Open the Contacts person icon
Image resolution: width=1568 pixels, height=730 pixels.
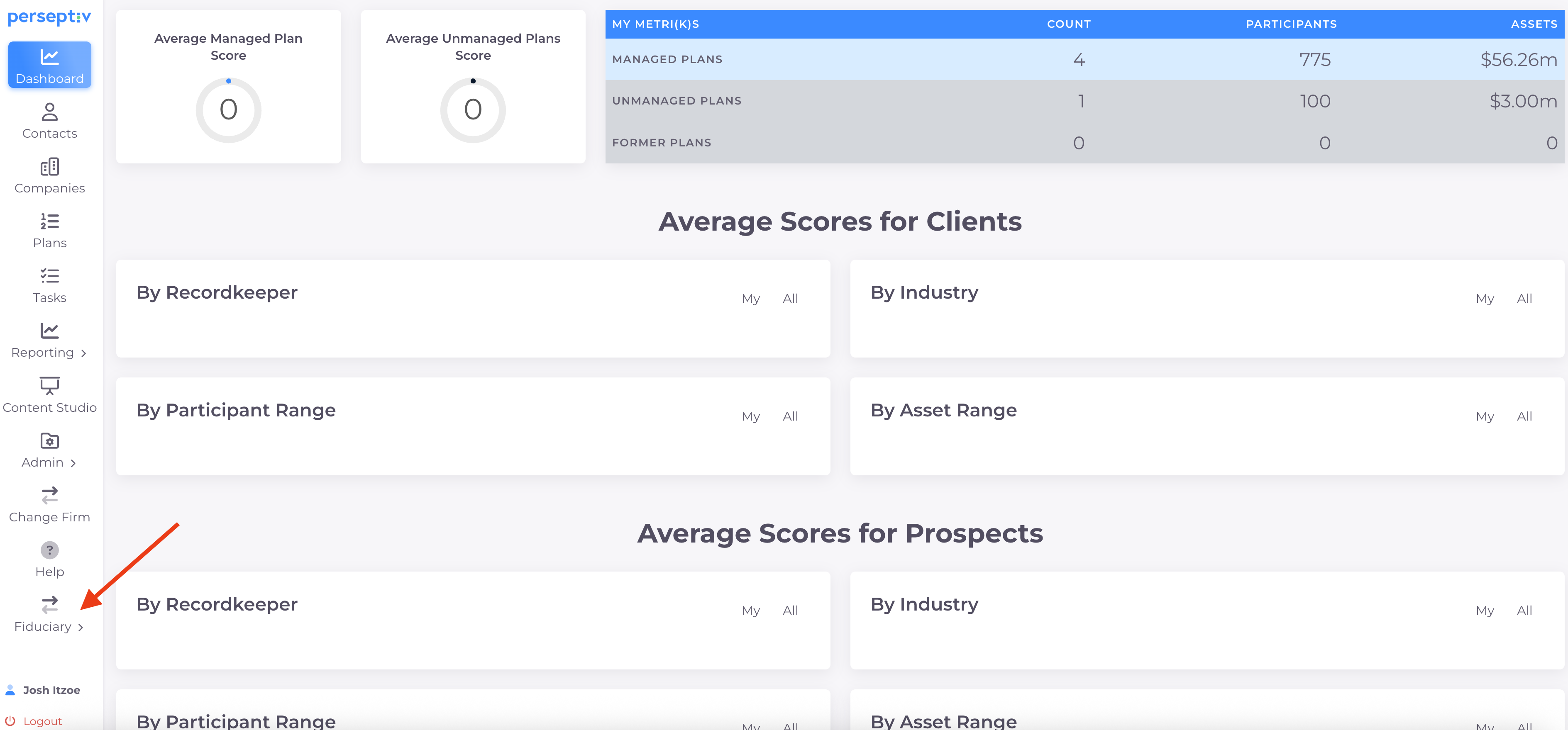49,112
